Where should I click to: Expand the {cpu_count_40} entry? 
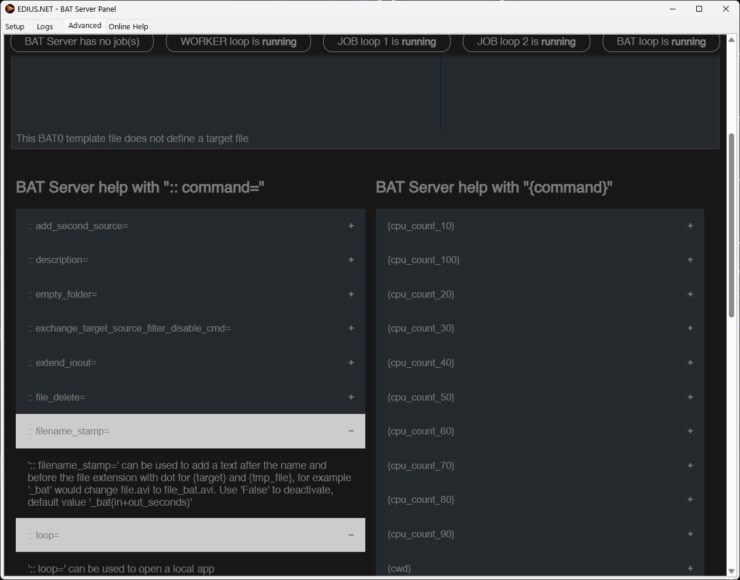tap(540, 362)
